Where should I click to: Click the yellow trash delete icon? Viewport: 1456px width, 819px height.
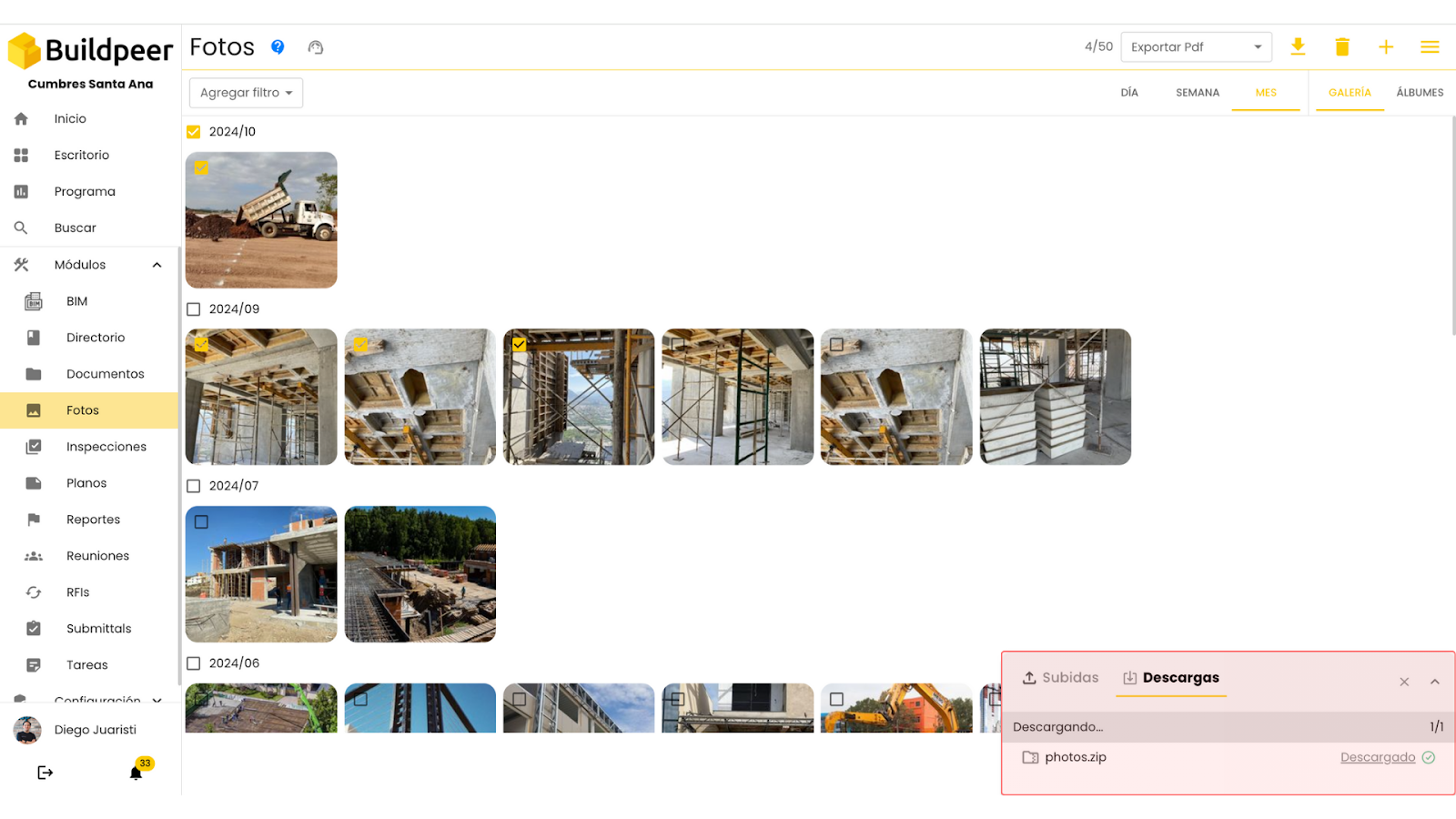pos(1341,46)
